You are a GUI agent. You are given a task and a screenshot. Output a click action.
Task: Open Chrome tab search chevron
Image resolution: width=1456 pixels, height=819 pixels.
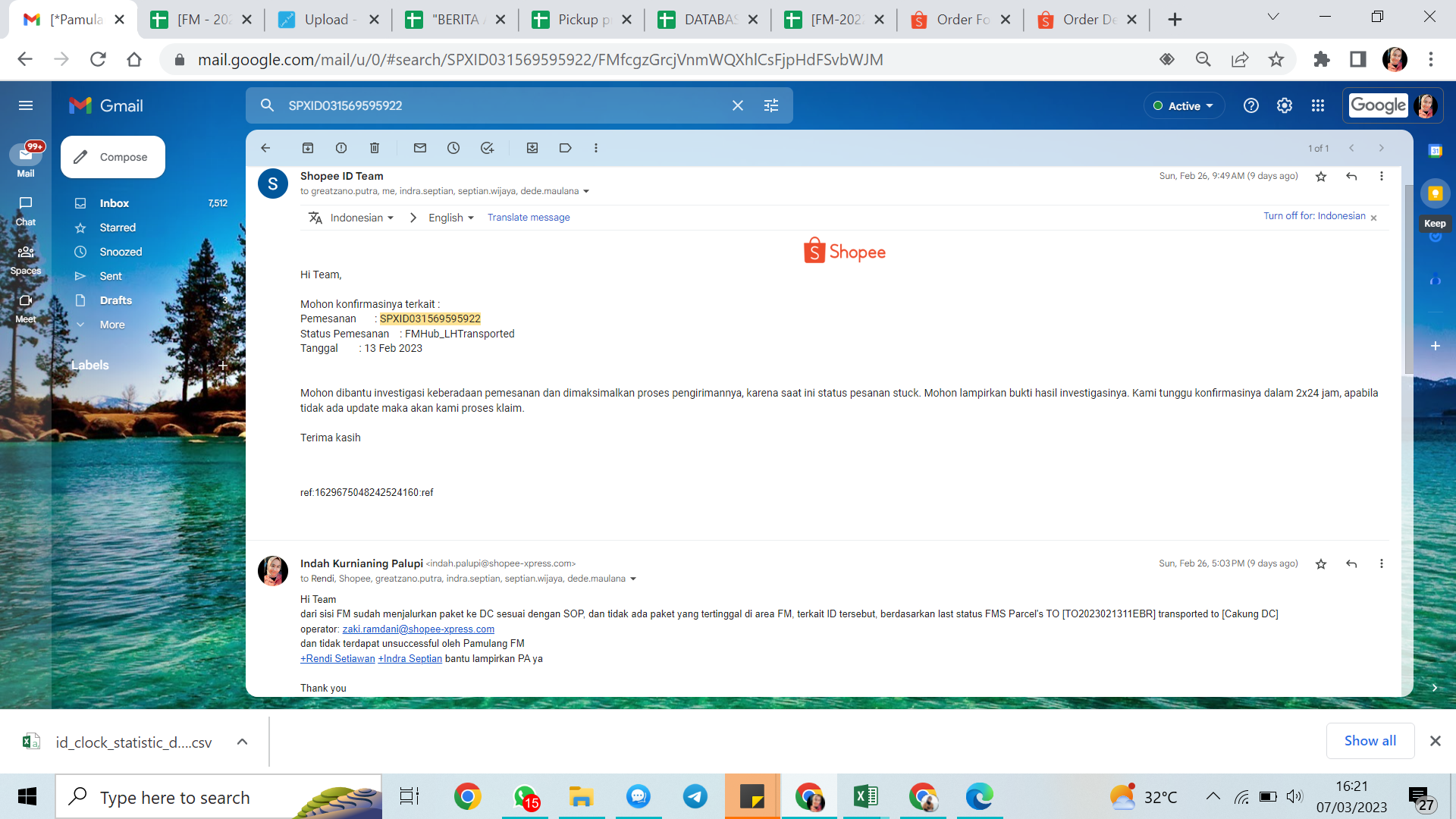1273,17
